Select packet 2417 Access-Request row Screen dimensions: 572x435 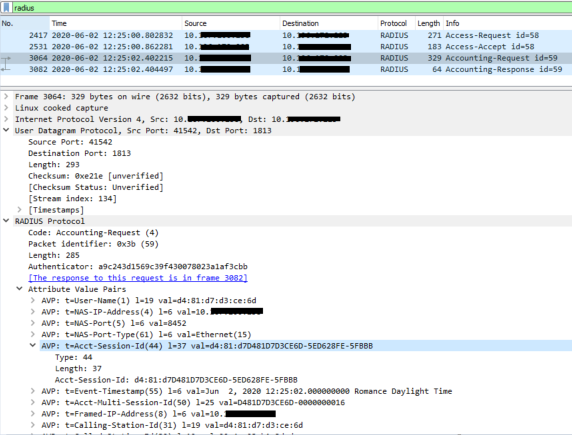click(x=286, y=35)
